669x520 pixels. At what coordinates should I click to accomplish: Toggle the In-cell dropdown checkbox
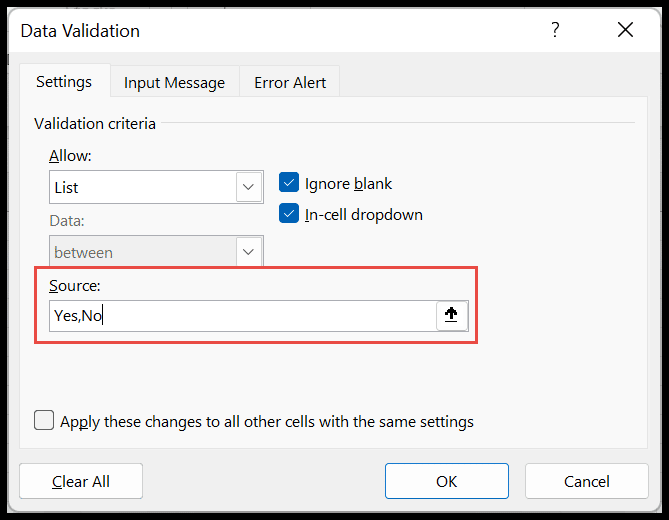point(289,214)
